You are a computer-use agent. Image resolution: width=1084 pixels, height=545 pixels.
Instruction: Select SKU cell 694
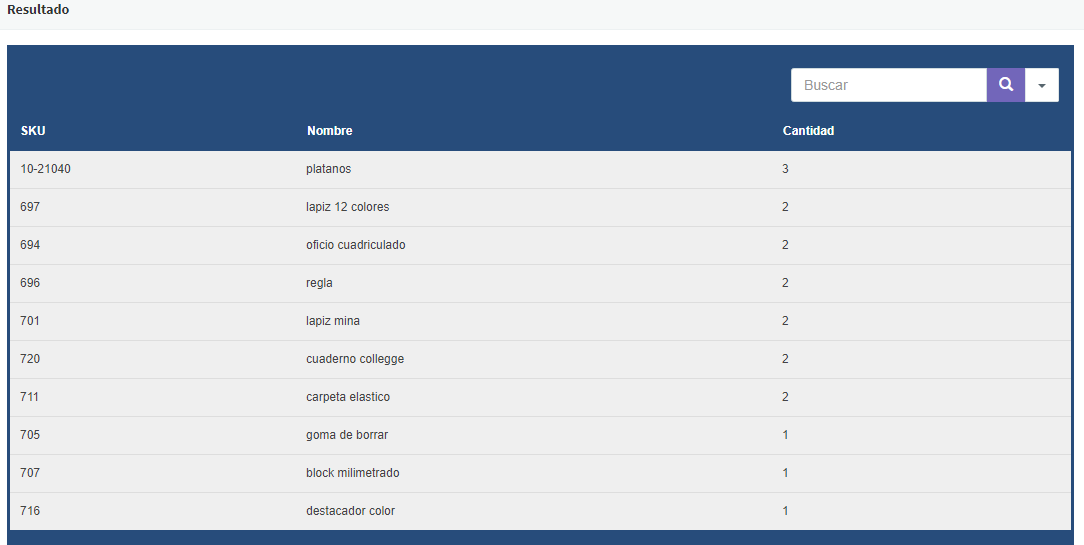30,245
